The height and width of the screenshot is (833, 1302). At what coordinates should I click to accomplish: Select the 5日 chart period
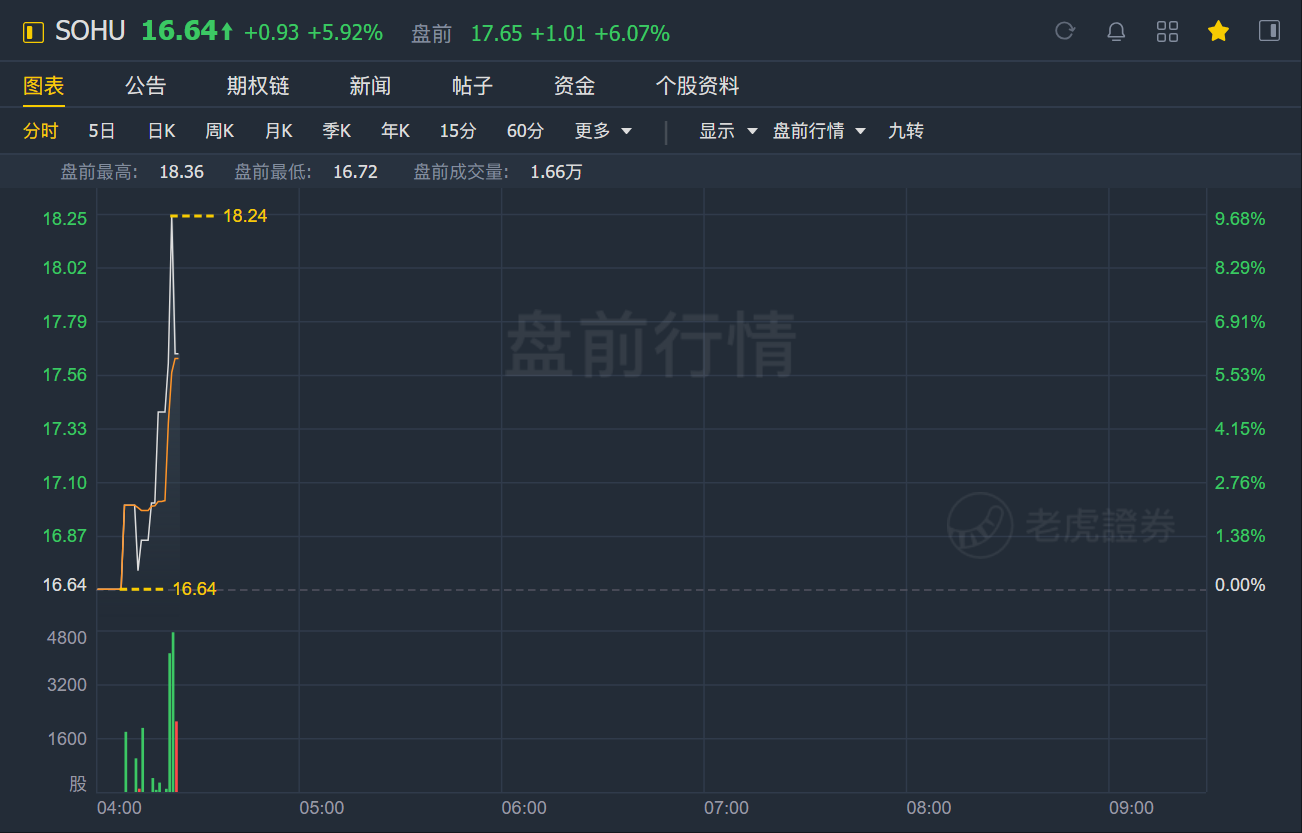102,131
